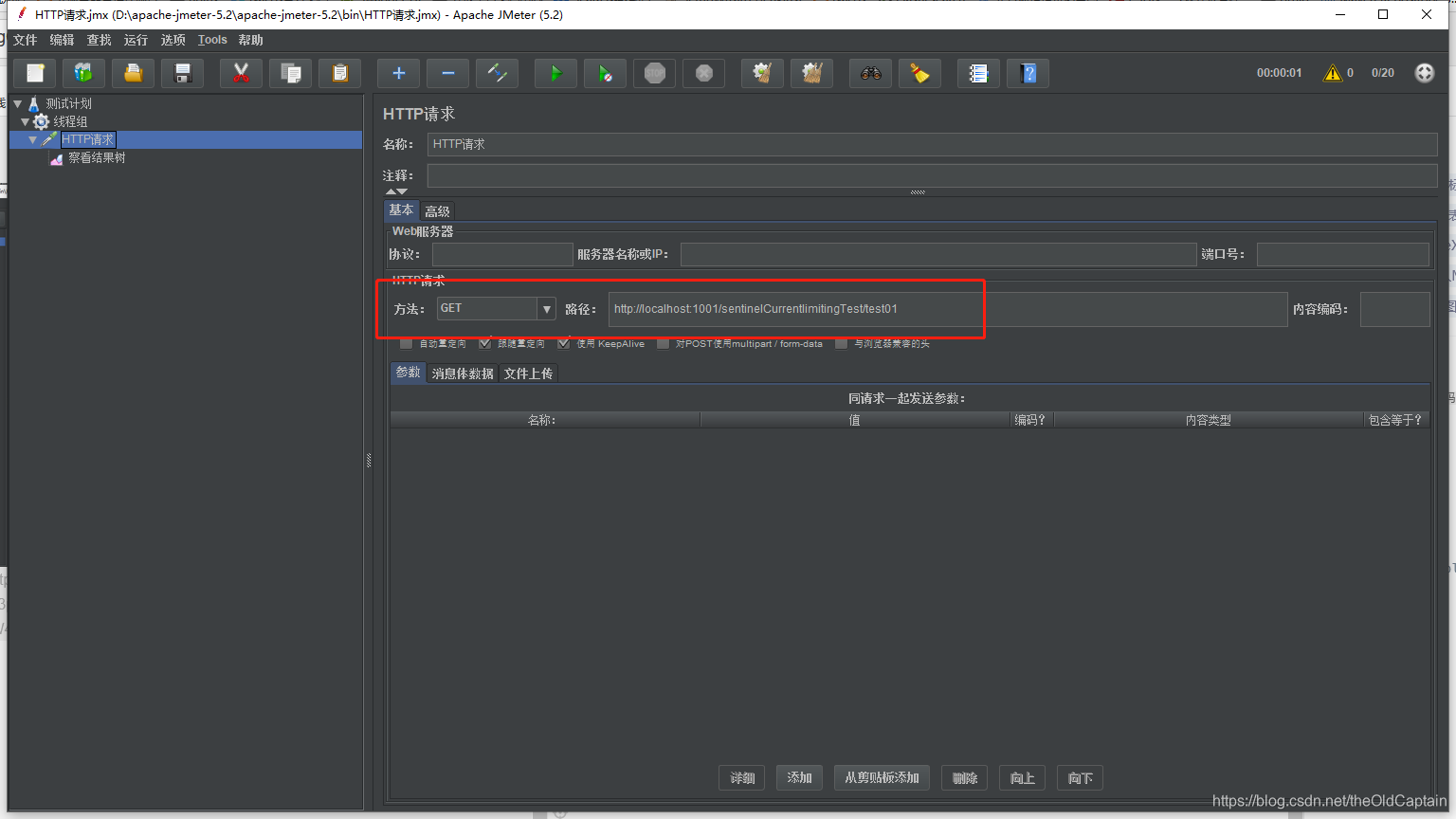Start test with no pauses
Screen dimensions: 1456x819
tap(606, 73)
